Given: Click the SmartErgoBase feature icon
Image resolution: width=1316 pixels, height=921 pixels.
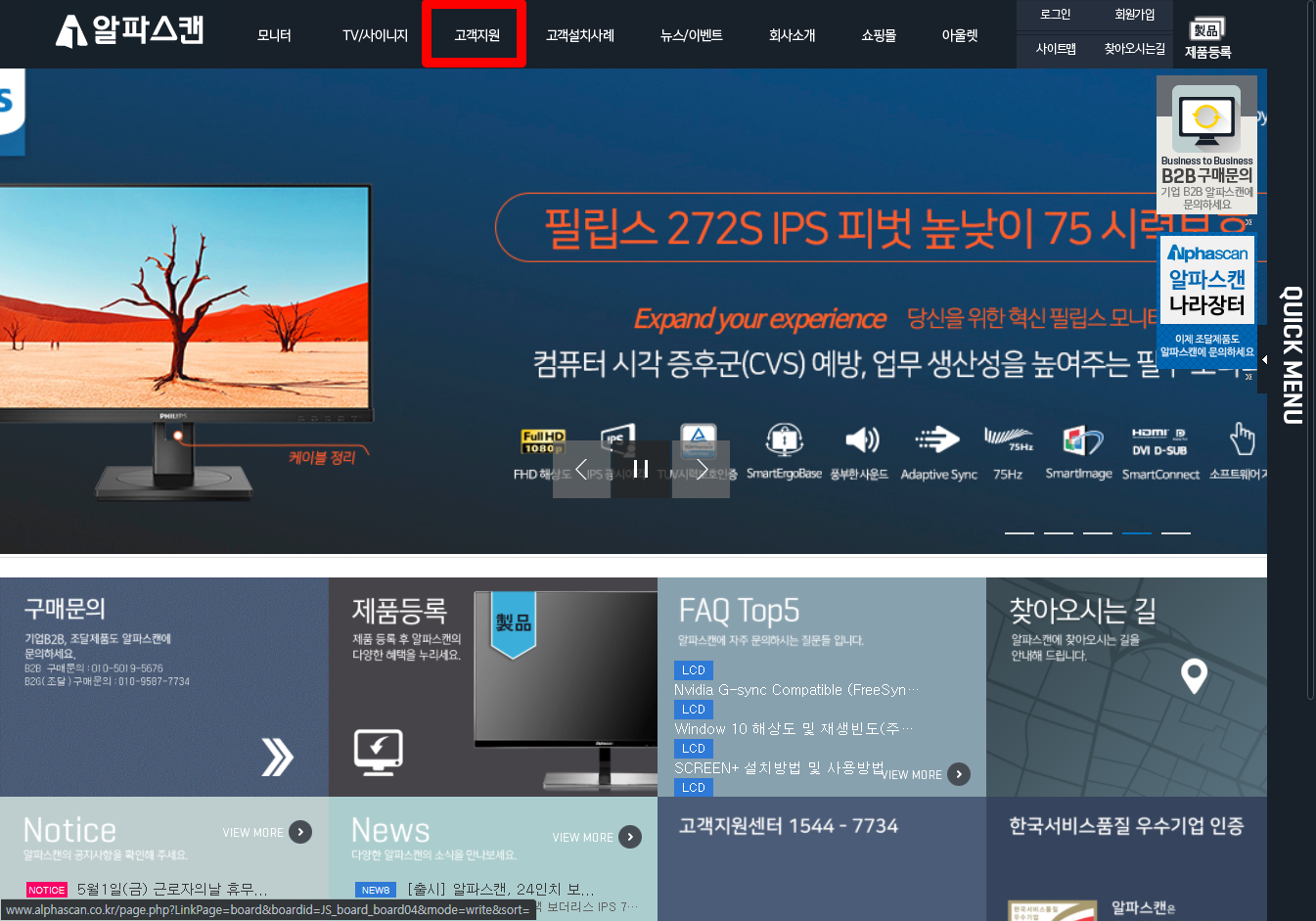Looking at the screenshot, I should point(784,439).
